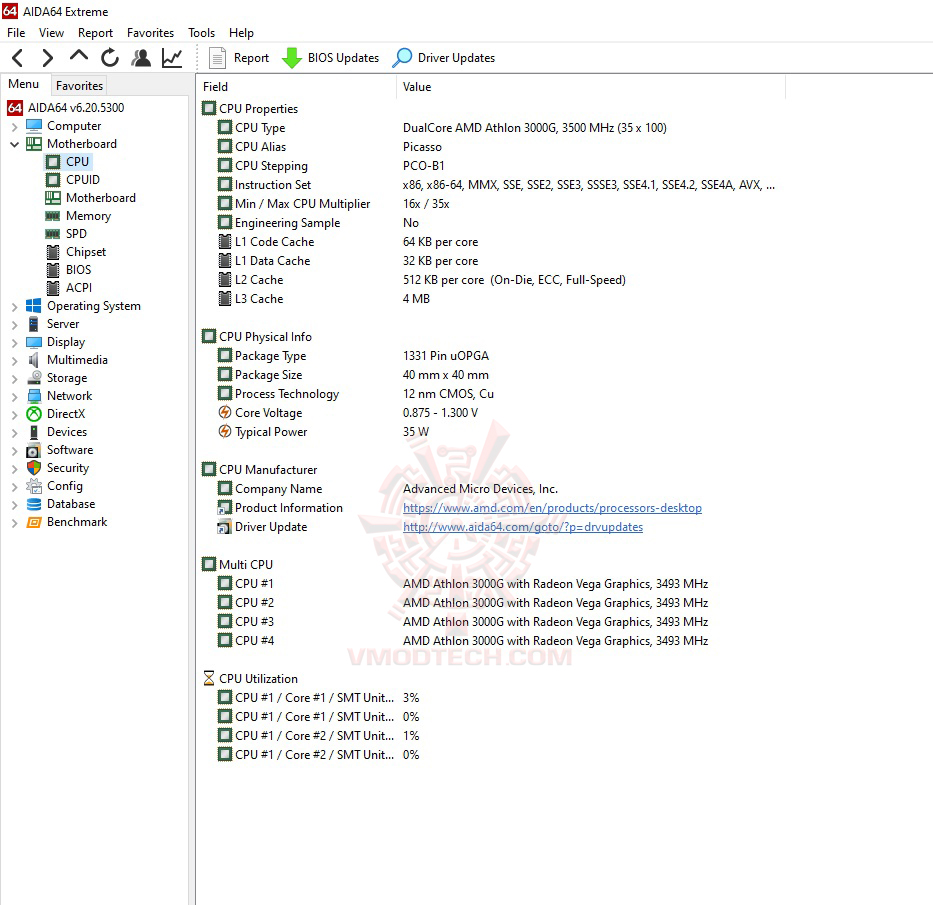Select the Chipset item icon
933x905 pixels.
point(53,252)
